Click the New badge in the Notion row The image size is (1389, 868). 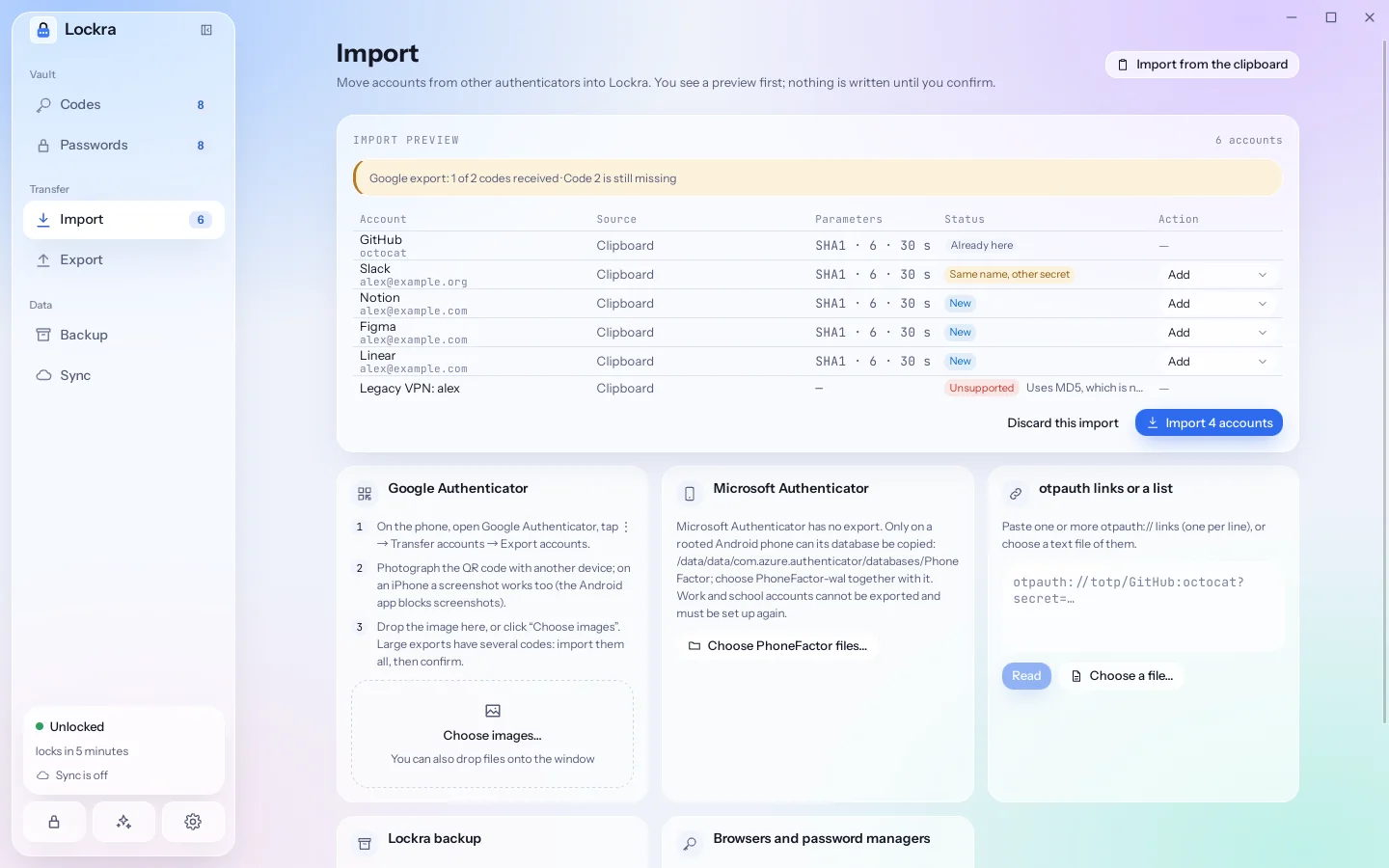coord(960,304)
